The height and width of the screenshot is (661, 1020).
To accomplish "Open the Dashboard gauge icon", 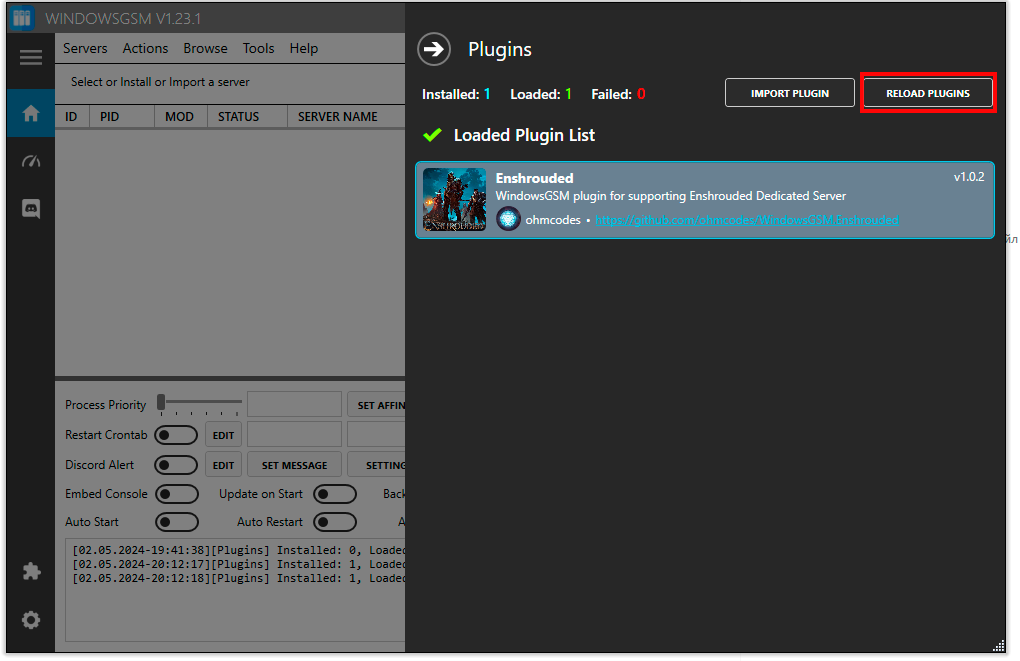I will point(31,161).
